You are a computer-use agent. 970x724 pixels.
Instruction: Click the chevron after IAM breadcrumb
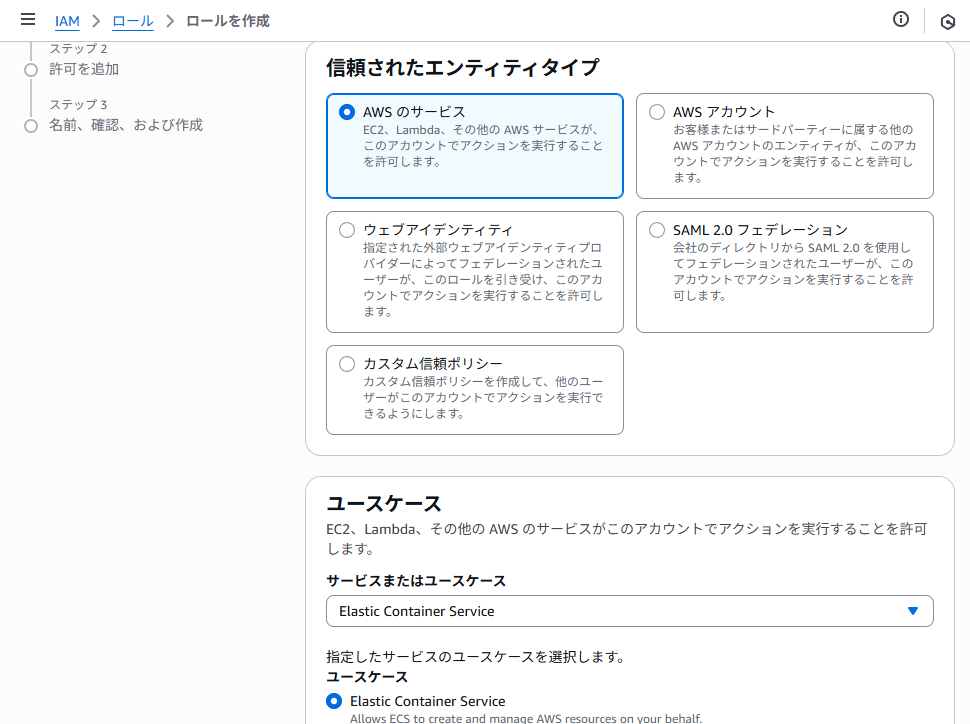[96, 21]
